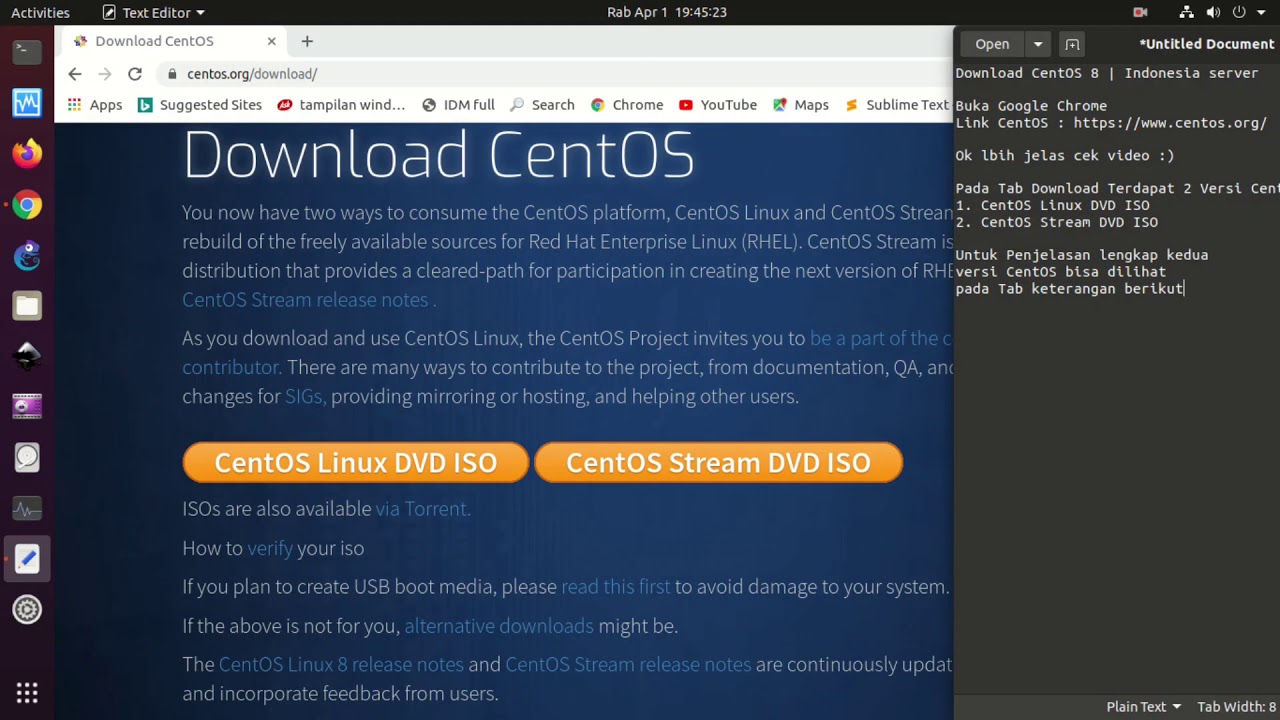This screenshot has height=720, width=1280.
Task: Open Chrome bookmark in bookmarks bar
Action: [627, 105]
